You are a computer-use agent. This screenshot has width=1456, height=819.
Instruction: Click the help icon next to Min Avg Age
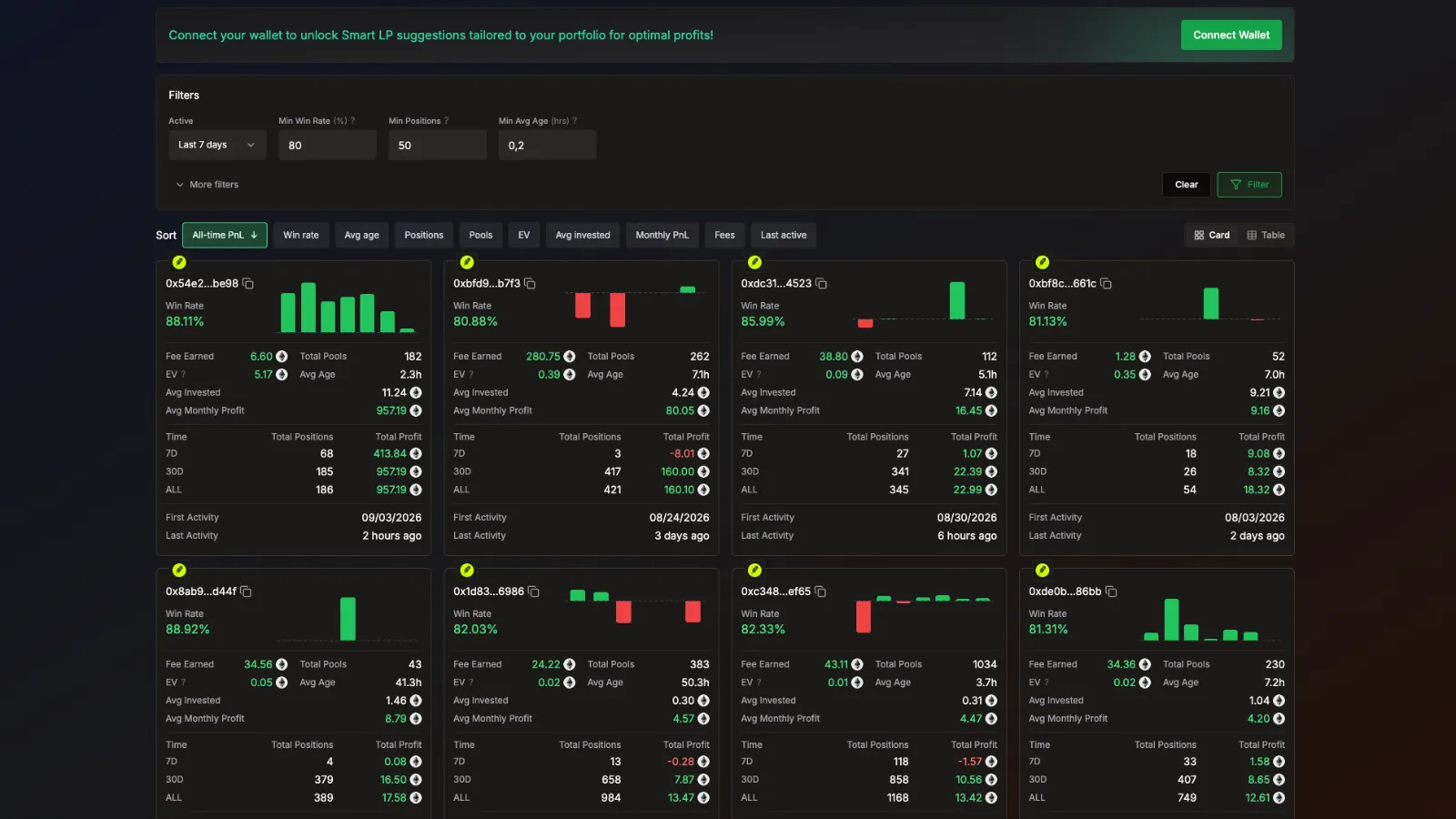(574, 121)
